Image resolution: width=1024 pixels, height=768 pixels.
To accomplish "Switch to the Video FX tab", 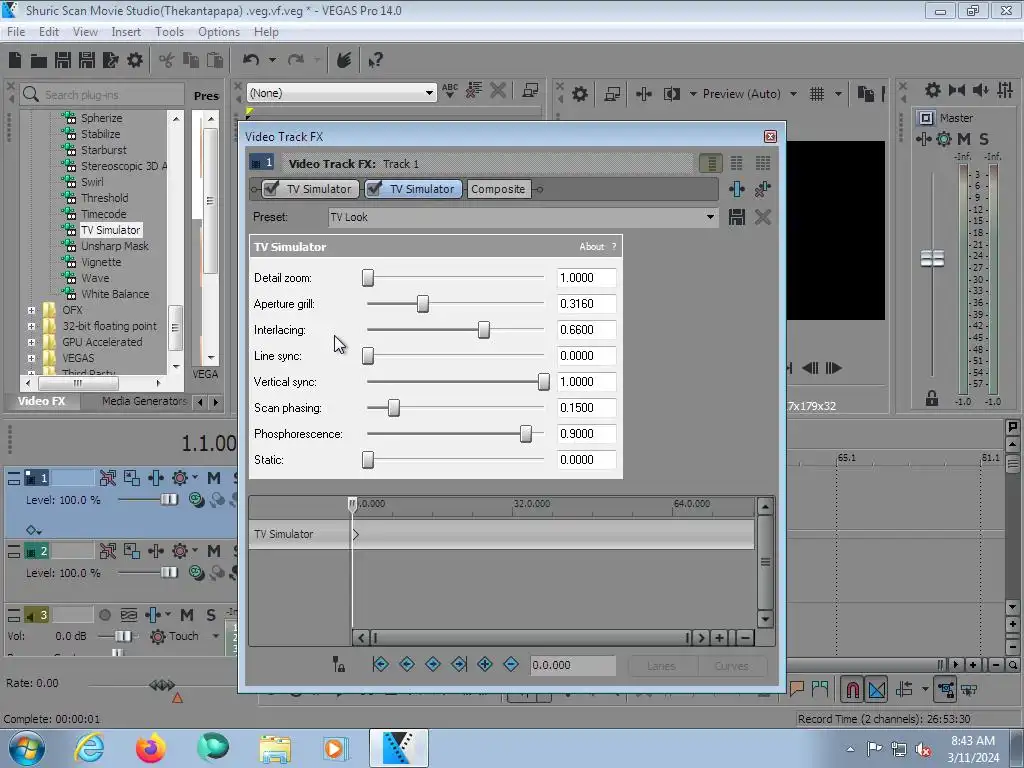I will tap(42, 401).
